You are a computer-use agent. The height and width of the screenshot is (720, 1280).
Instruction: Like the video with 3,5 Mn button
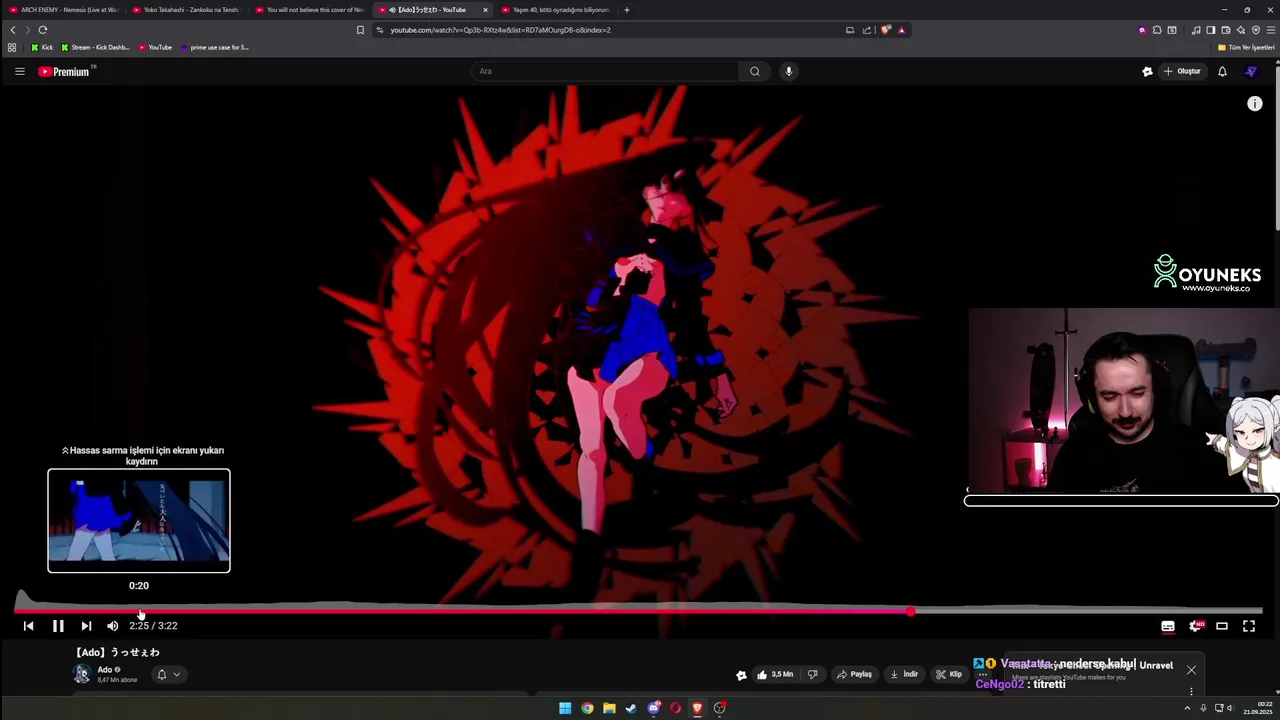(775, 674)
